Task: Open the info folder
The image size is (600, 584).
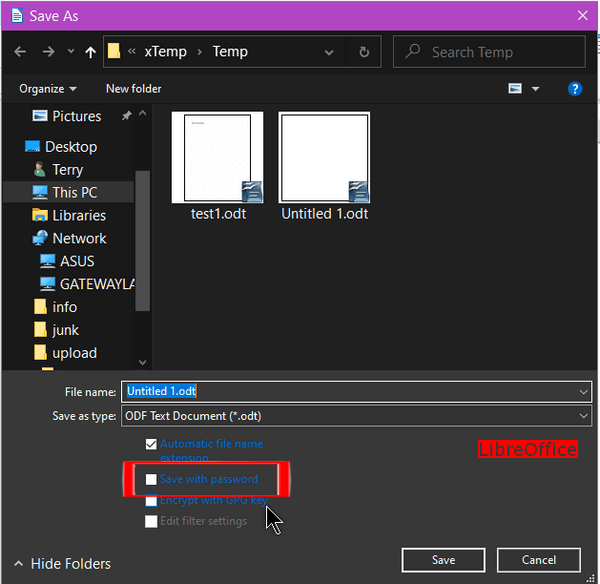Action: (x=65, y=307)
